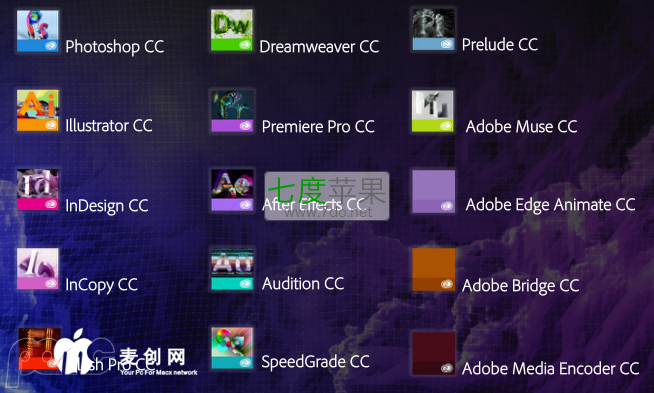
Task: Open the Audition CC Au icon
Action: coord(232,269)
